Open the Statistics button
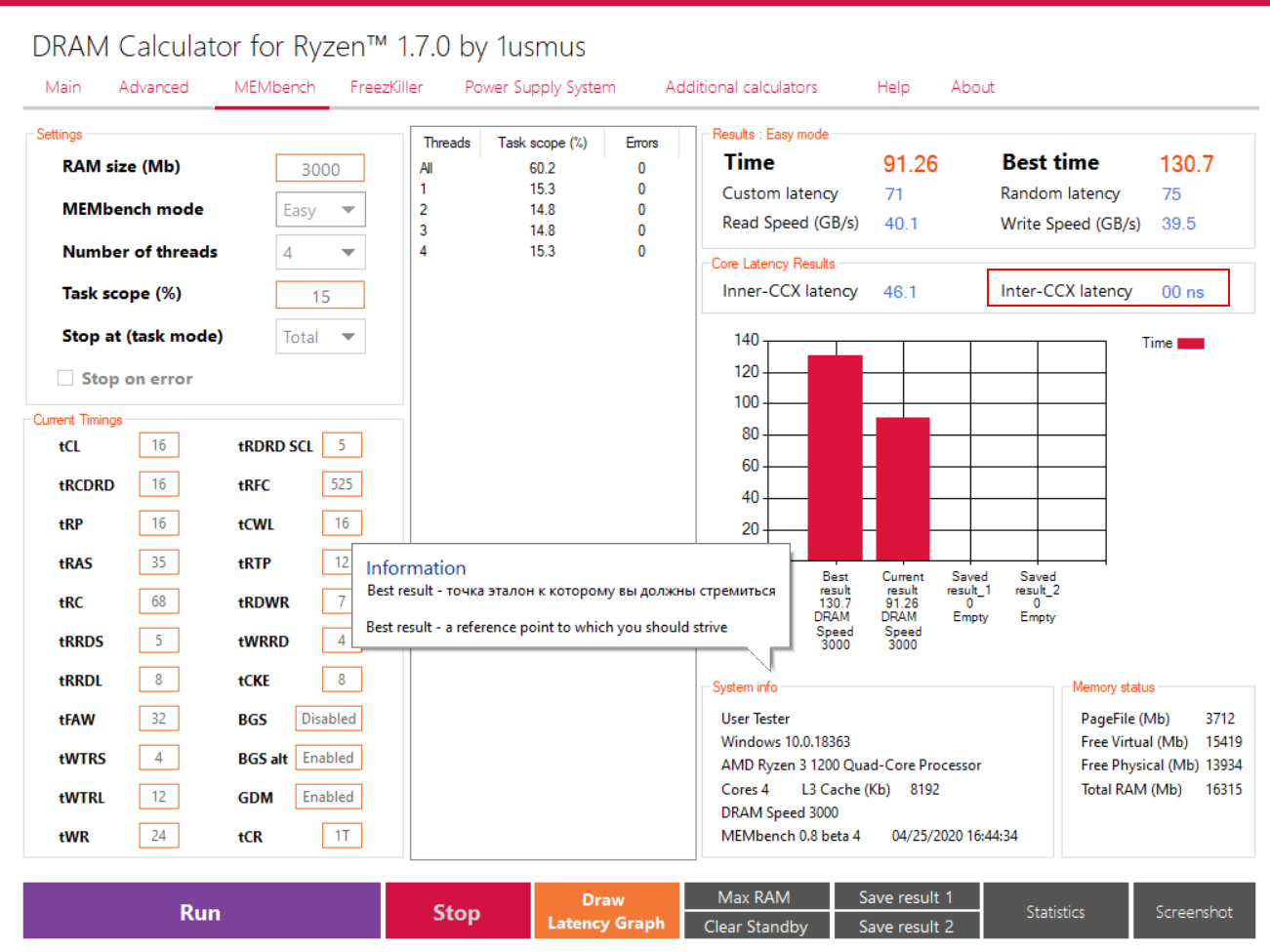1270x952 pixels. (1055, 911)
